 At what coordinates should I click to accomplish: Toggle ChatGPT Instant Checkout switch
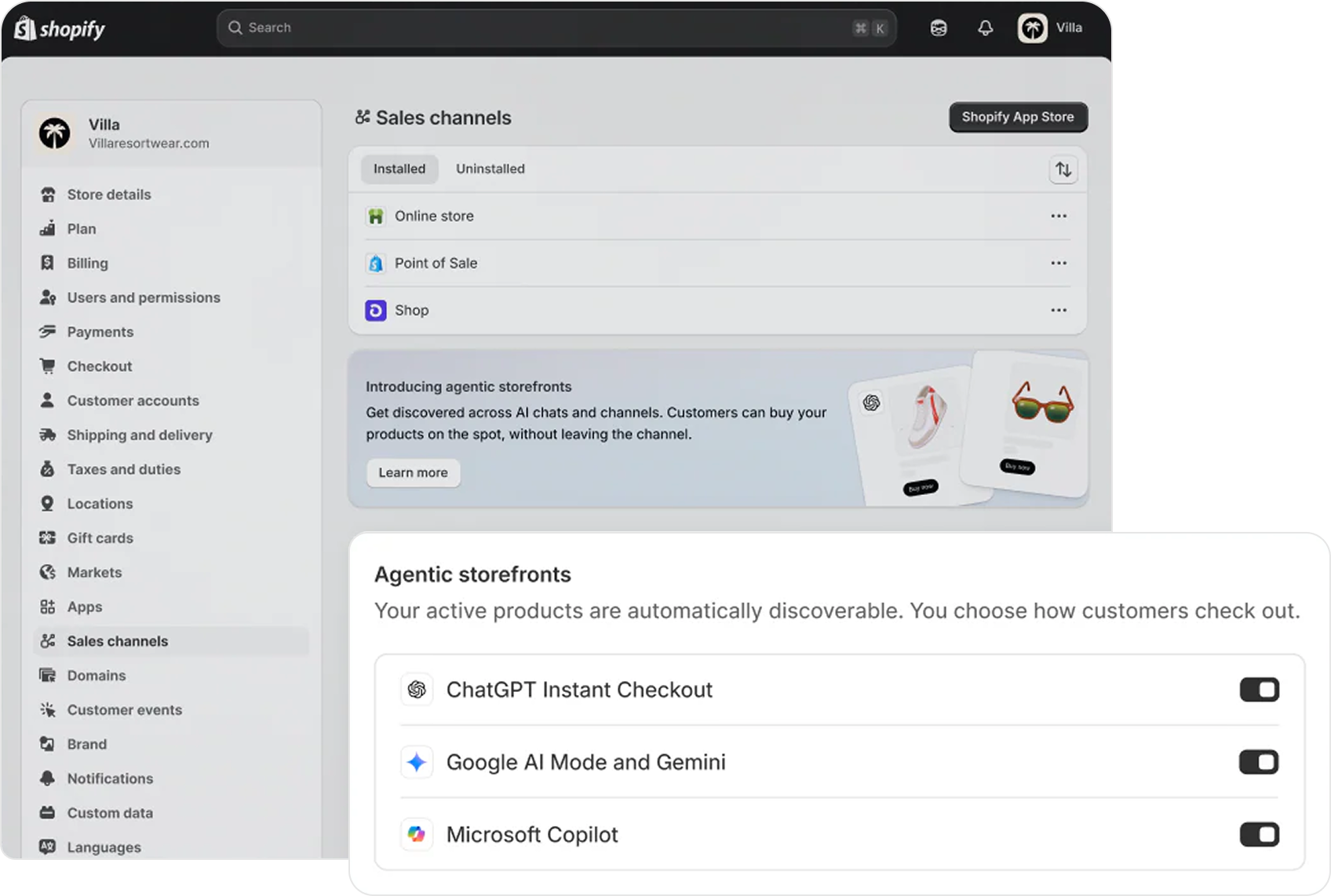pos(1260,690)
